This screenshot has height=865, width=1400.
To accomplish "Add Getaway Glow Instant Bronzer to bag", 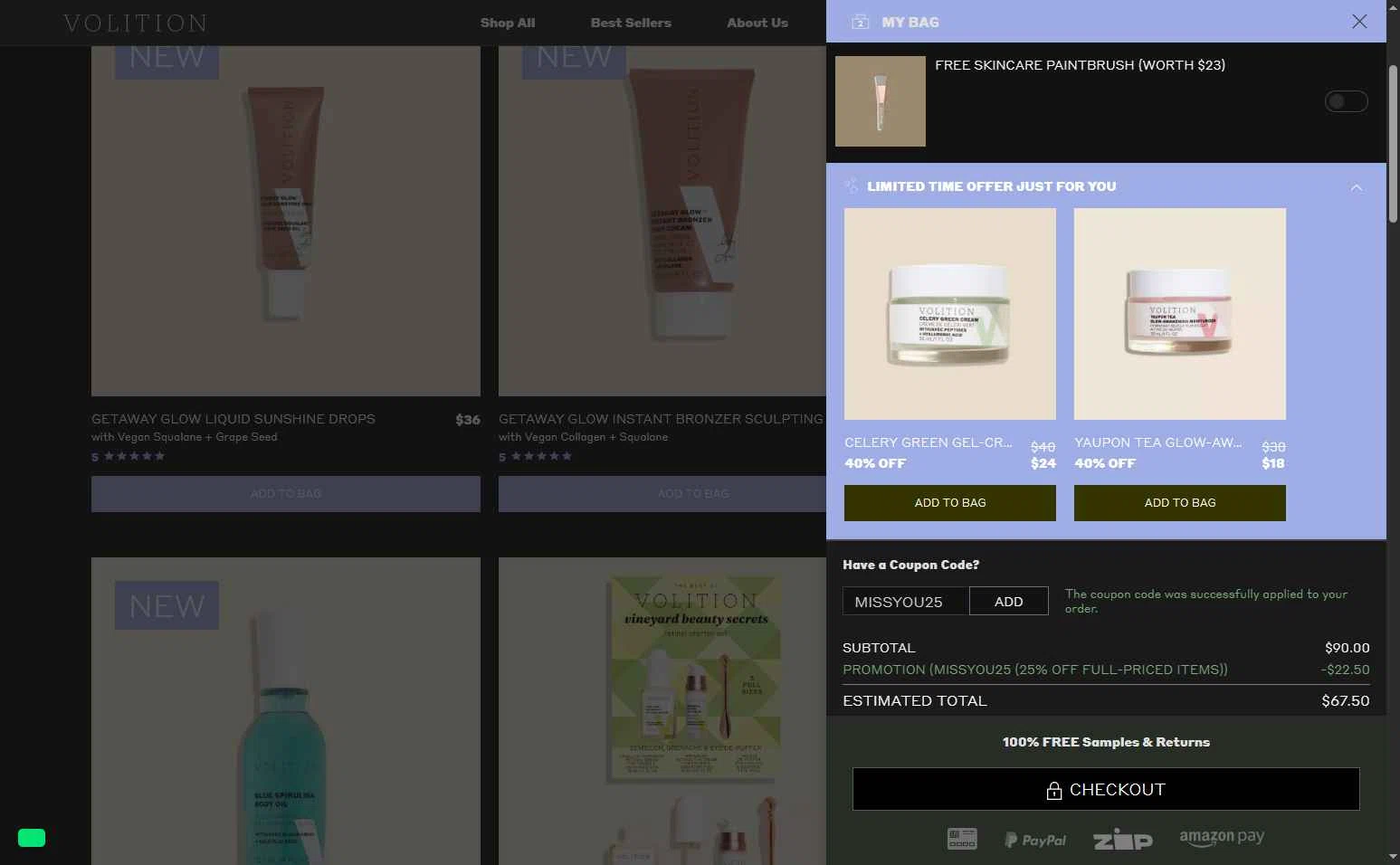I will [x=662, y=494].
